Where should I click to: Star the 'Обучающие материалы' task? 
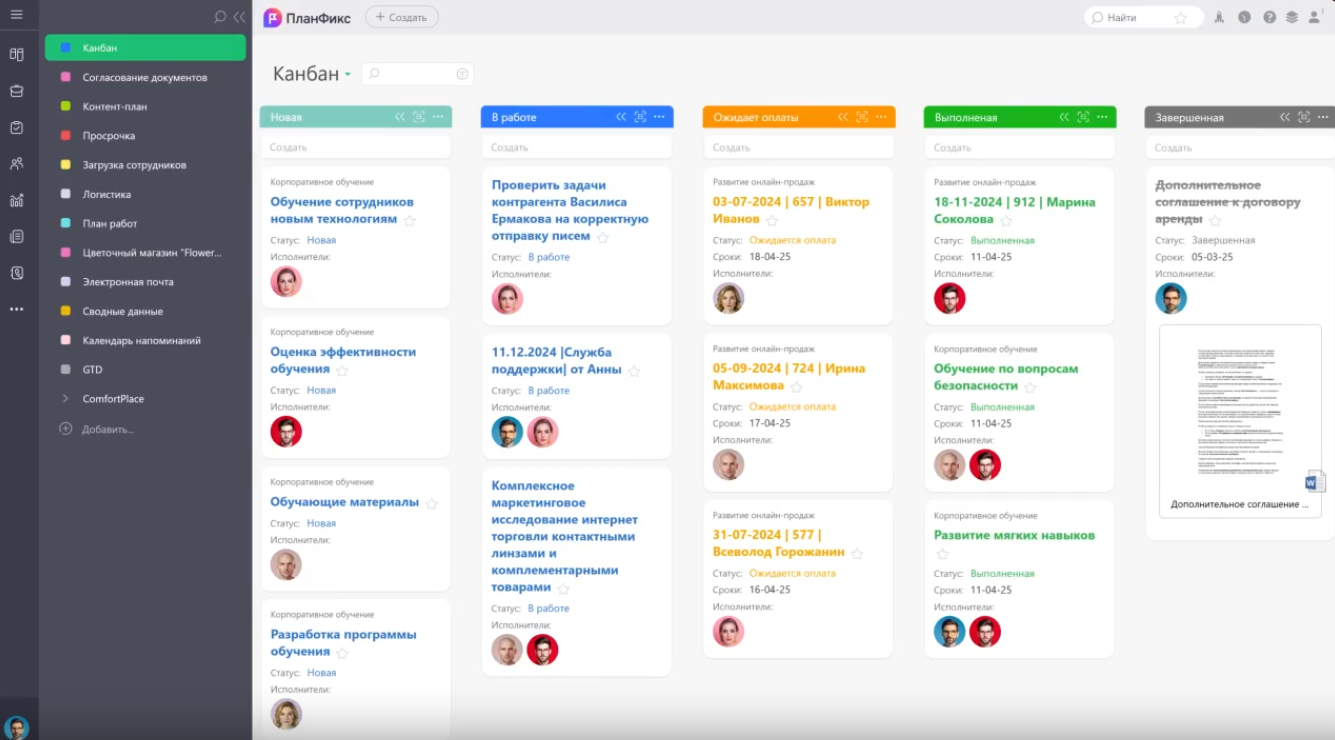pyautogui.click(x=432, y=504)
